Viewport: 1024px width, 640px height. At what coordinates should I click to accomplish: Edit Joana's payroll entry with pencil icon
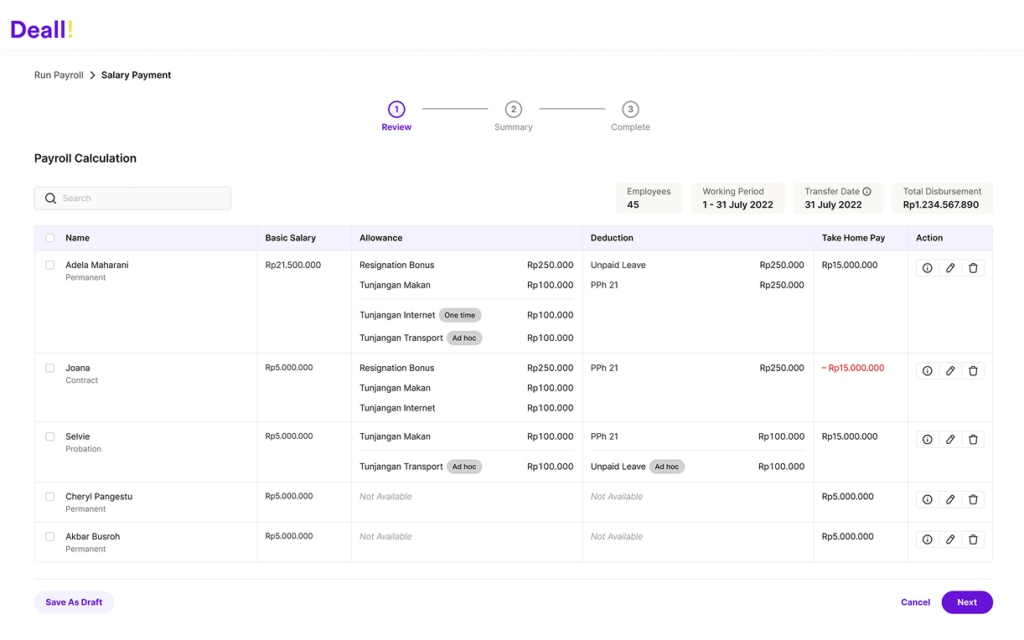(950, 370)
